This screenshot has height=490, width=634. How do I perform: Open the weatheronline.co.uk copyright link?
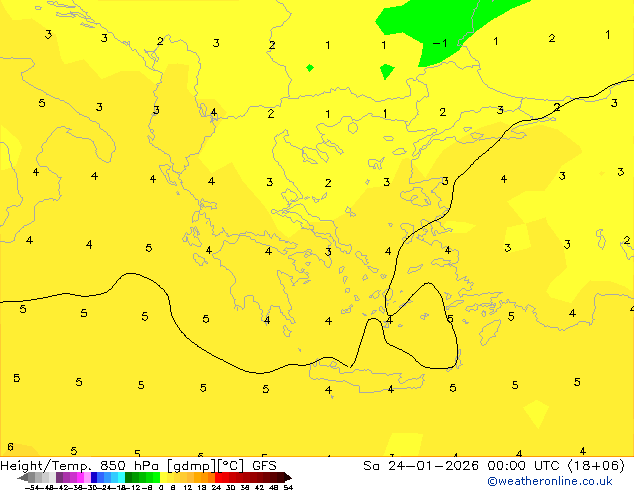550,481
